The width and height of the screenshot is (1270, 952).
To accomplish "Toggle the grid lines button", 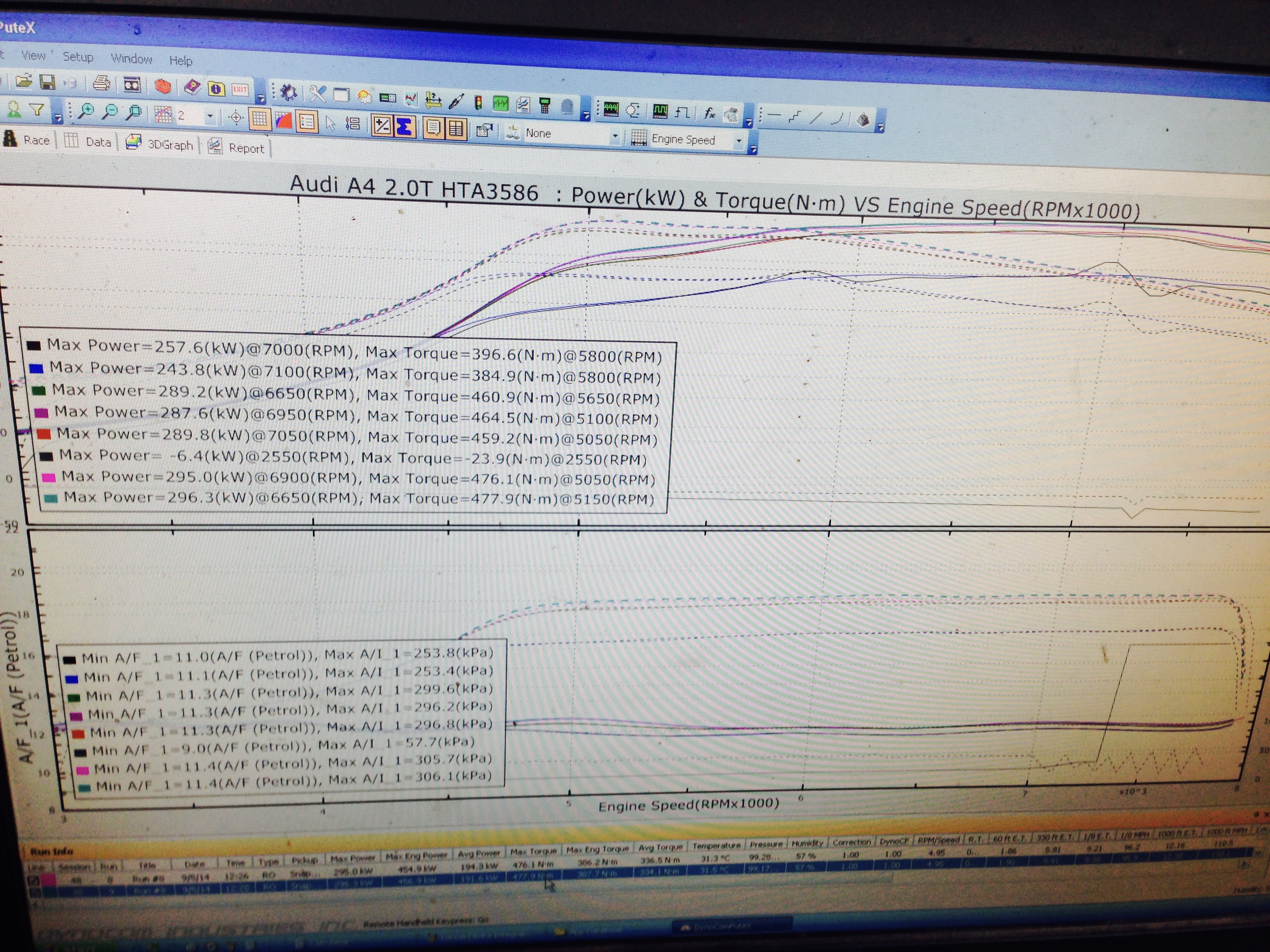I will pos(260,119).
